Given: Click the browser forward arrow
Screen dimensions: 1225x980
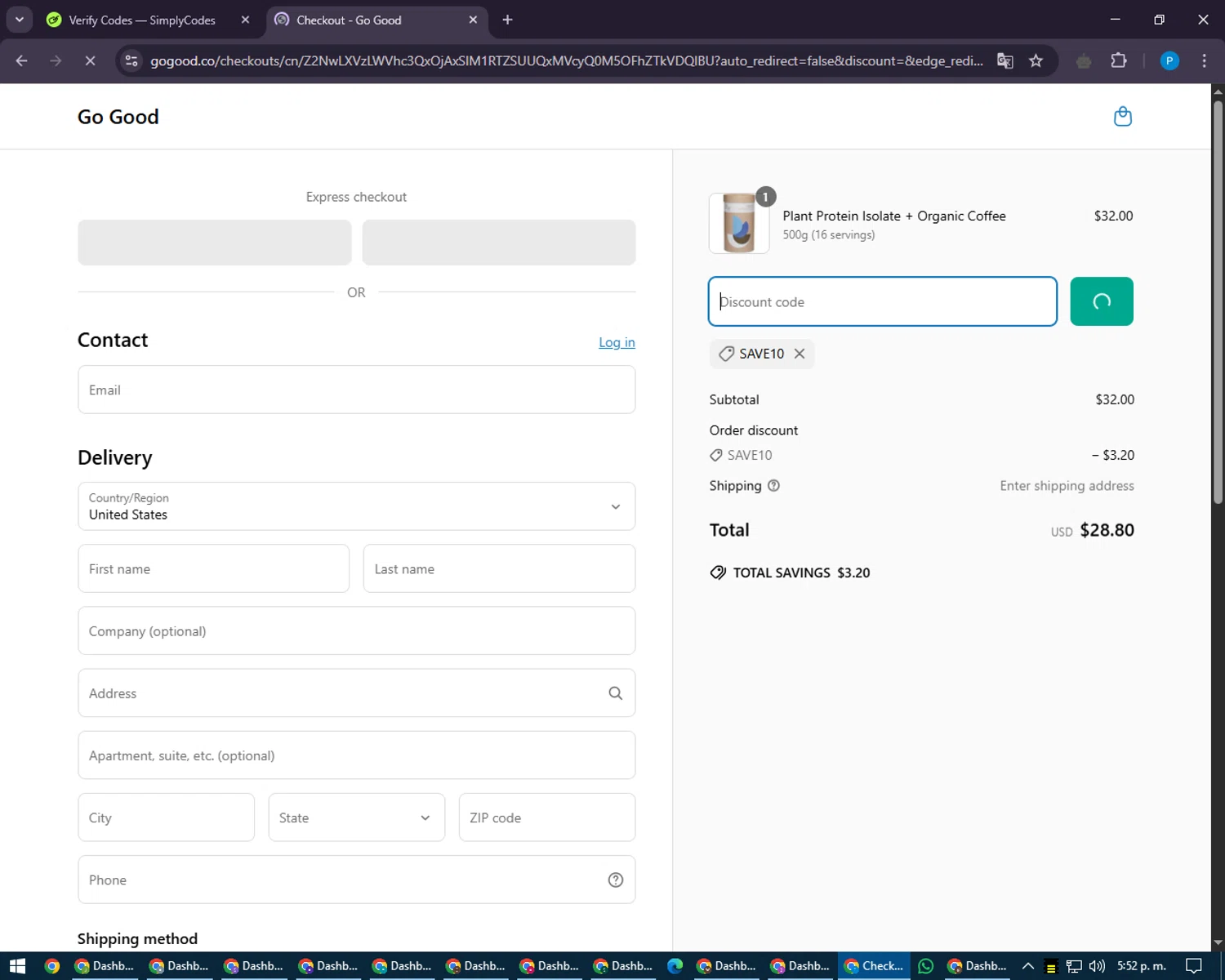Looking at the screenshot, I should click(x=56, y=61).
